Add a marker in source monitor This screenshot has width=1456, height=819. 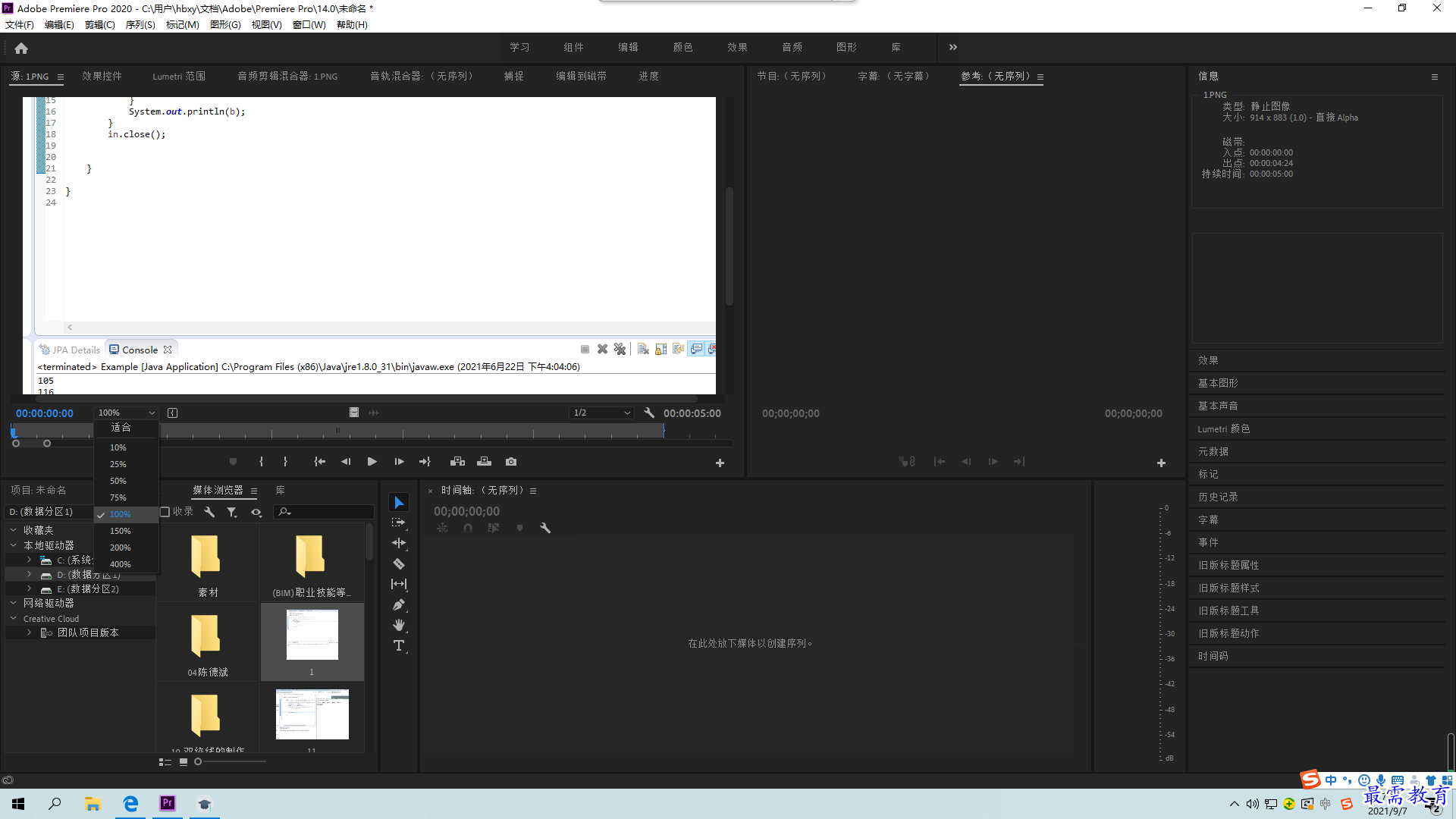(x=233, y=462)
